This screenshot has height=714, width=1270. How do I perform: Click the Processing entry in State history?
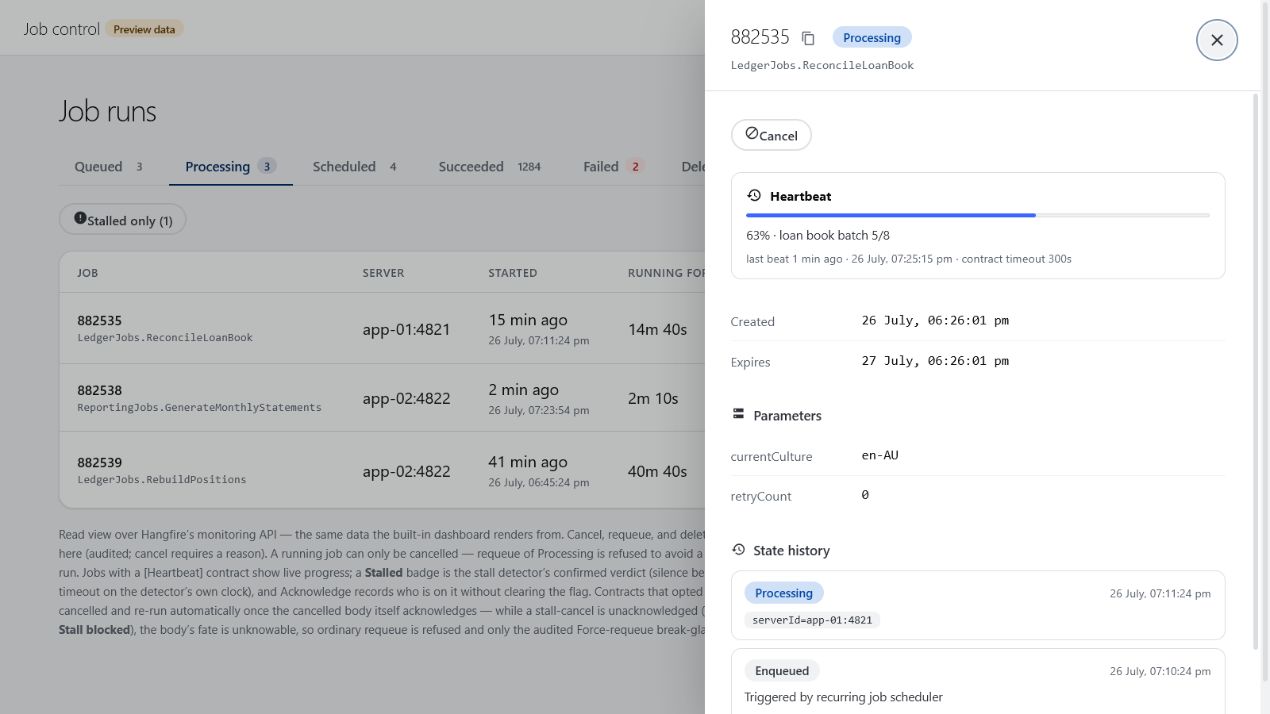point(978,605)
